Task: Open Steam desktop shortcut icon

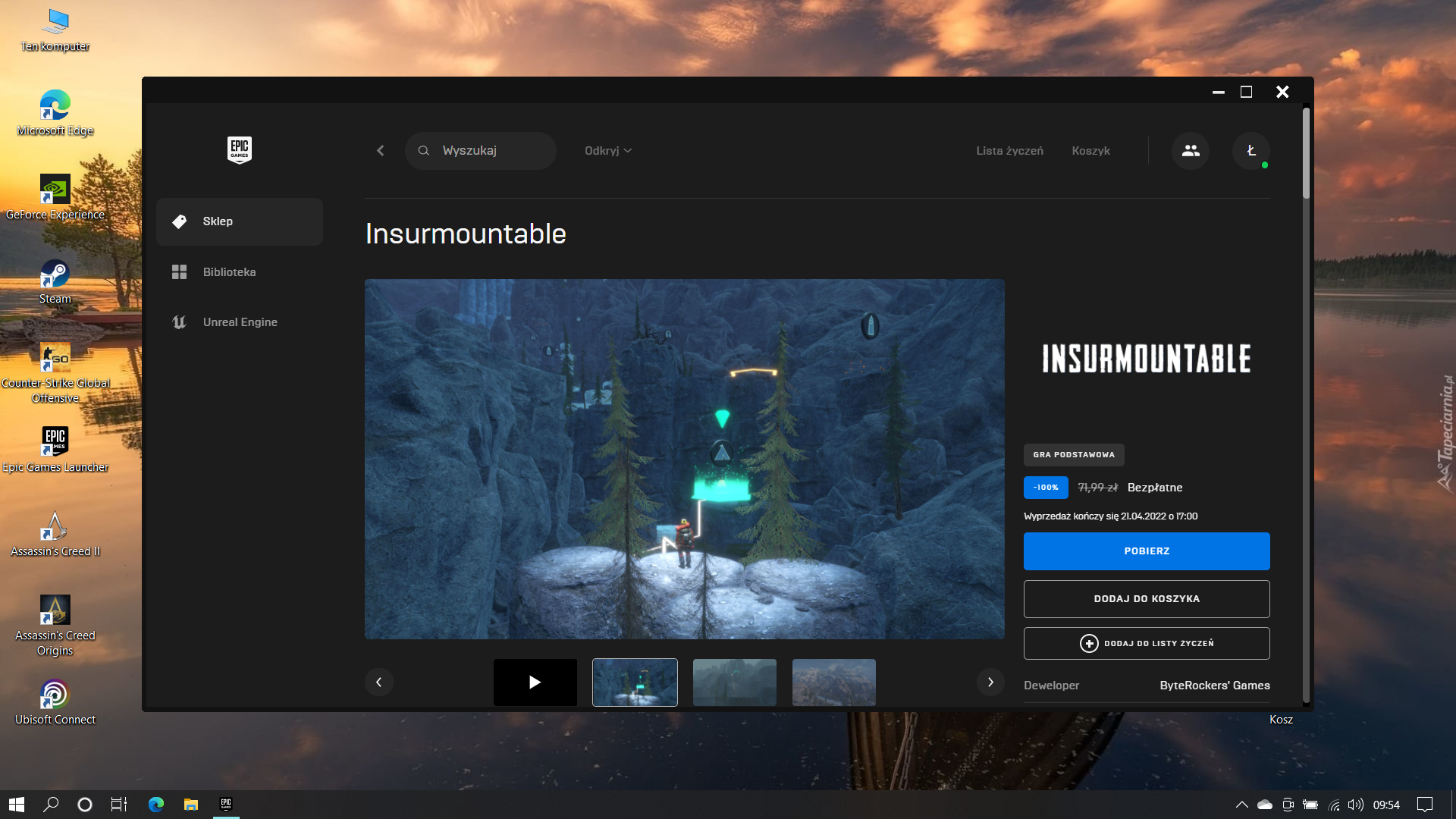Action: [x=55, y=274]
